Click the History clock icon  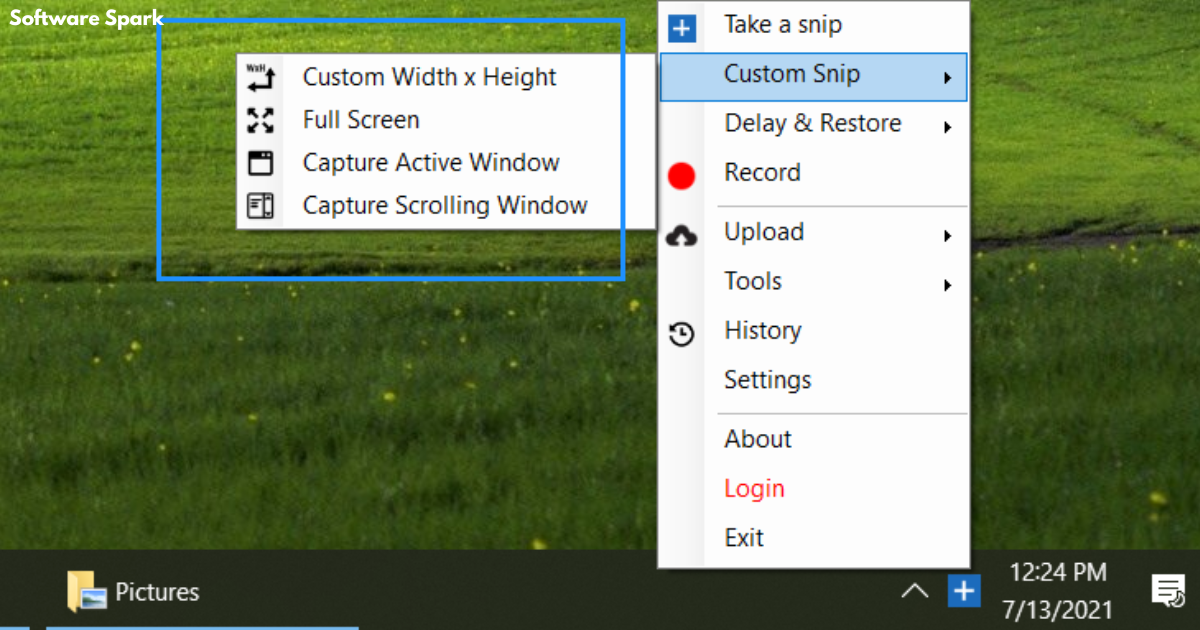681,334
